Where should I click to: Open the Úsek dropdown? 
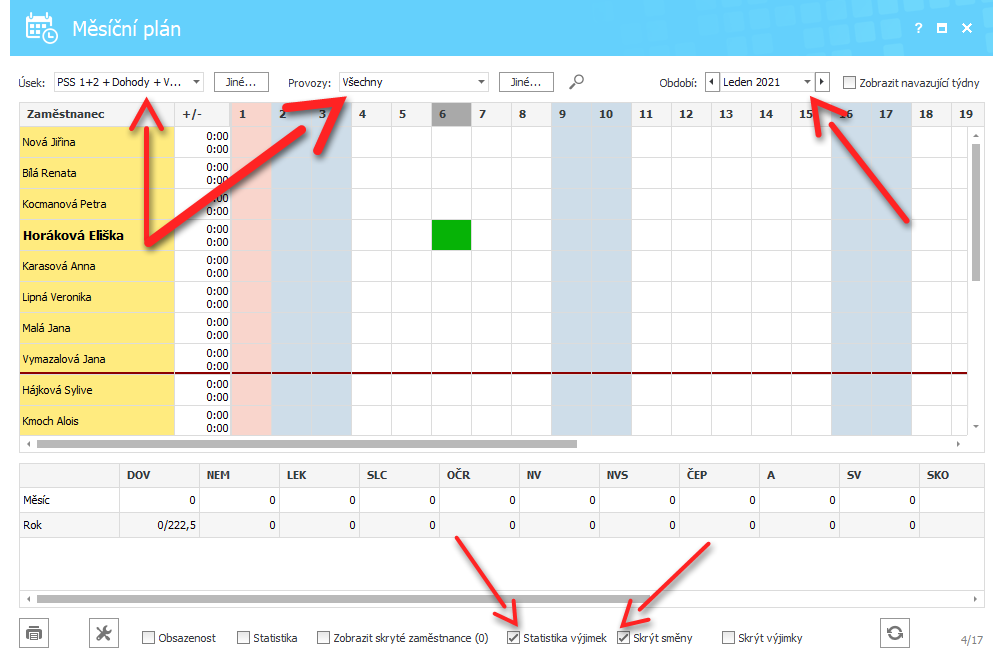129,82
